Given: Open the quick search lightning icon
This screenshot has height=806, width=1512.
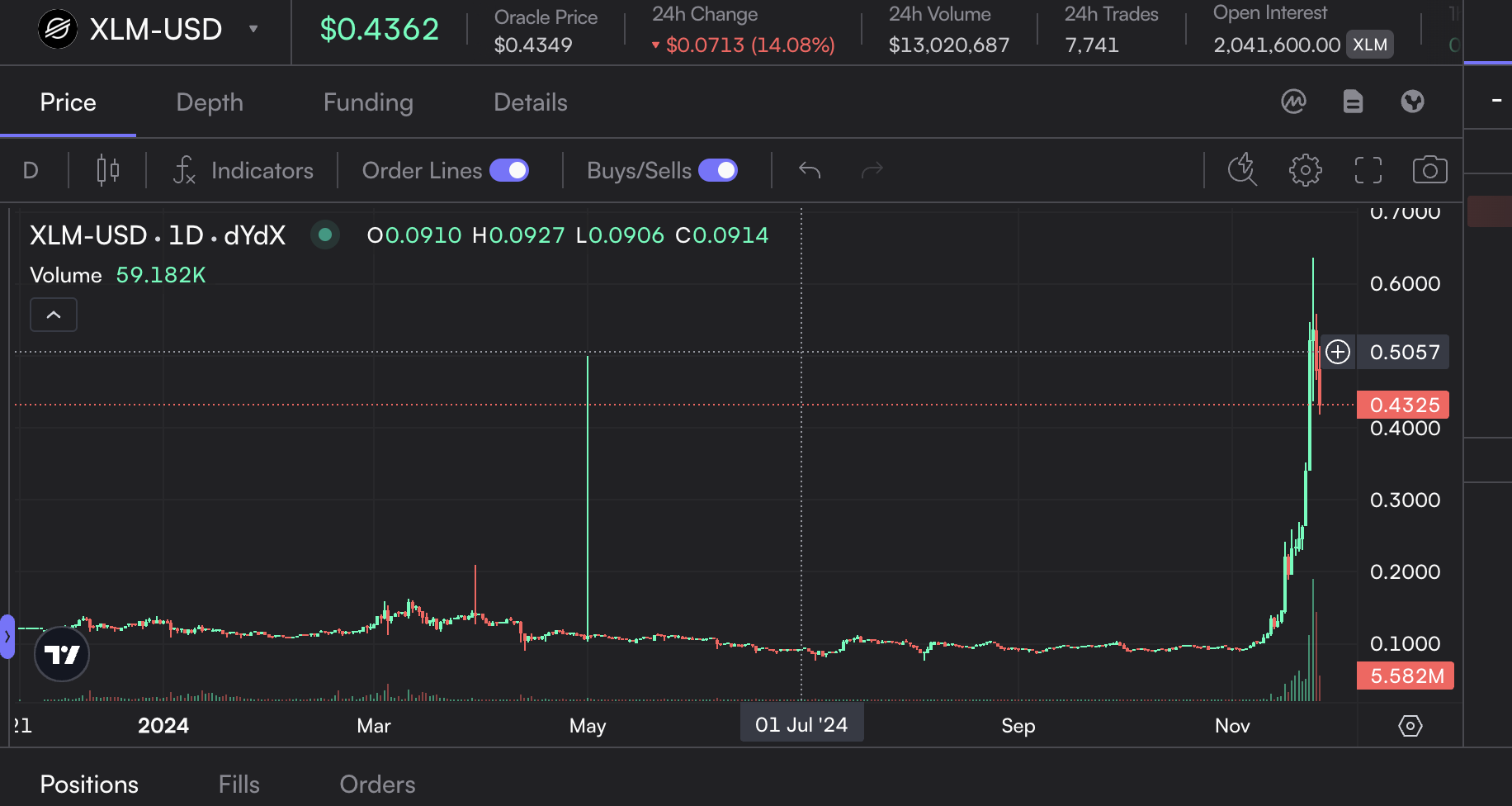Looking at the screenshot, I should pyautogui.click(x=1241, y=170).
